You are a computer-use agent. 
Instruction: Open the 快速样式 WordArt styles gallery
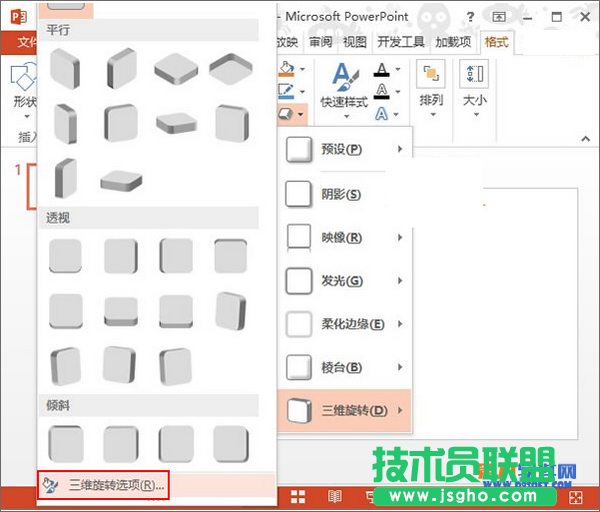344,91
